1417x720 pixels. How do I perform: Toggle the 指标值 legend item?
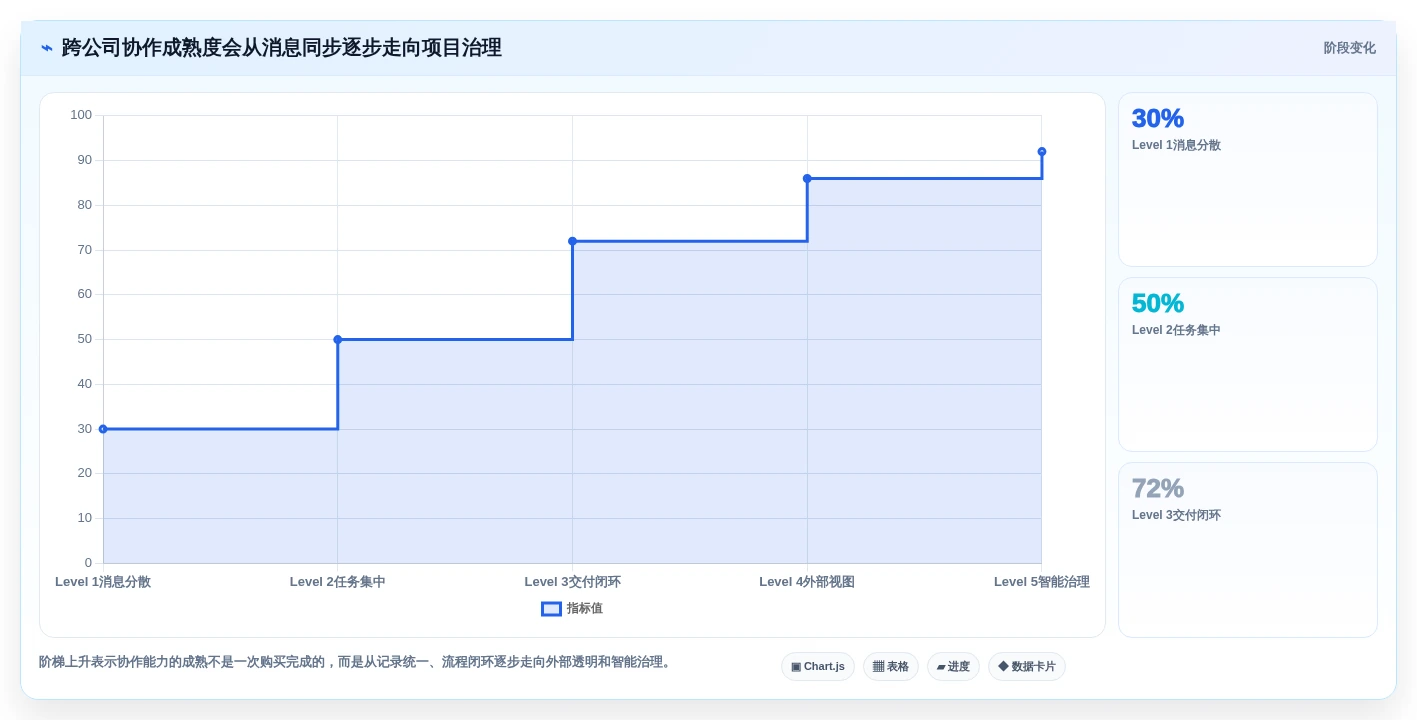[572, 608]
